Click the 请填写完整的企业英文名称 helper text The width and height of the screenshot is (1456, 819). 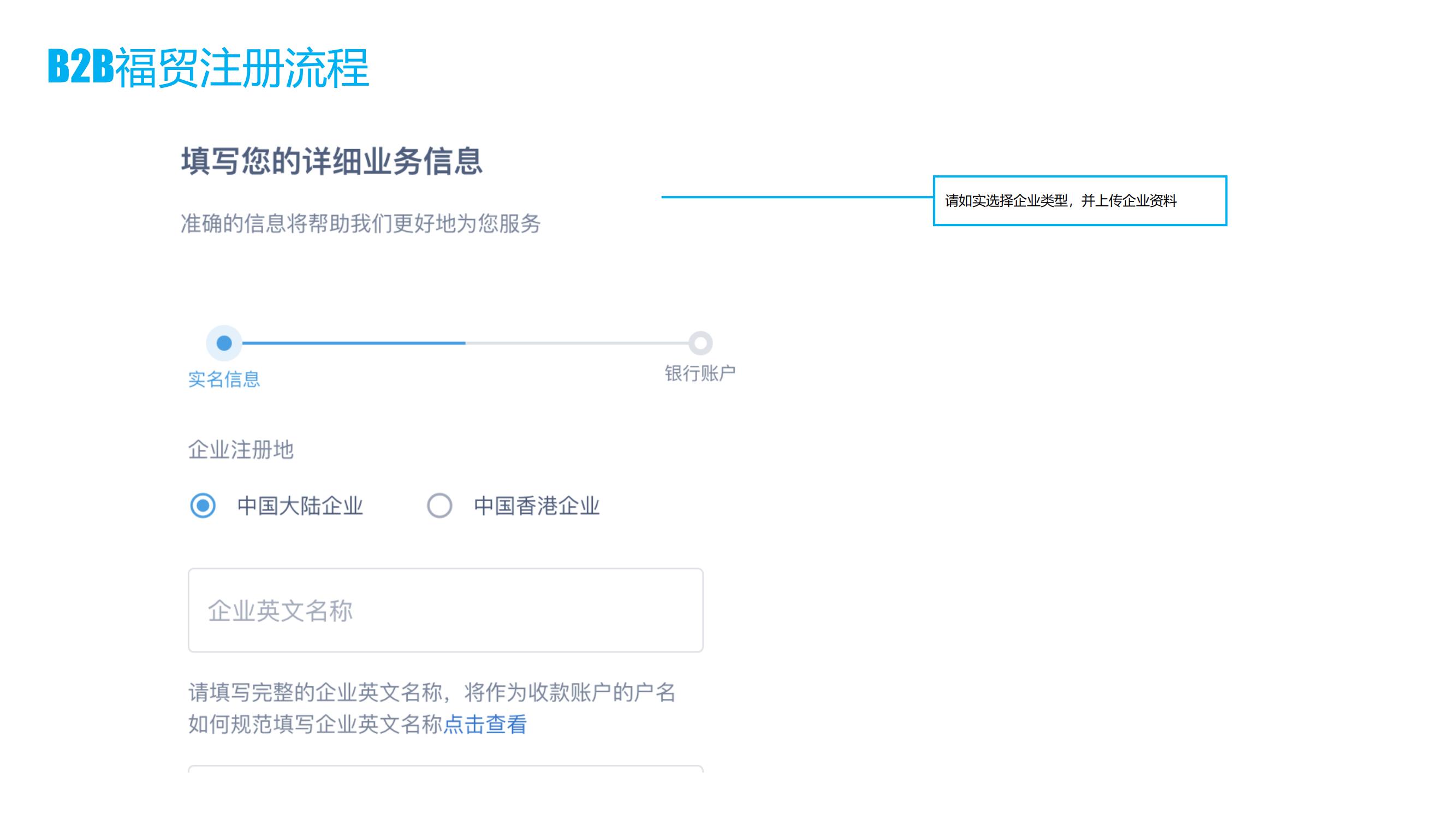click(431, 692)
